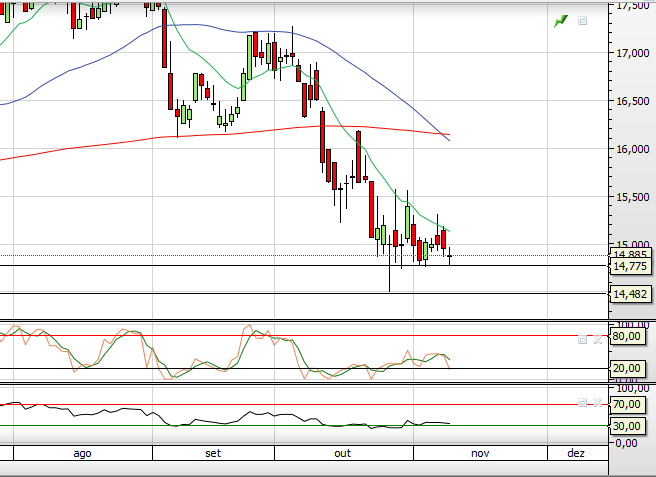The image size is (656, 477).
Task: Maximize the RSI panel with the 70,00 level
Action: click(582, 403)
